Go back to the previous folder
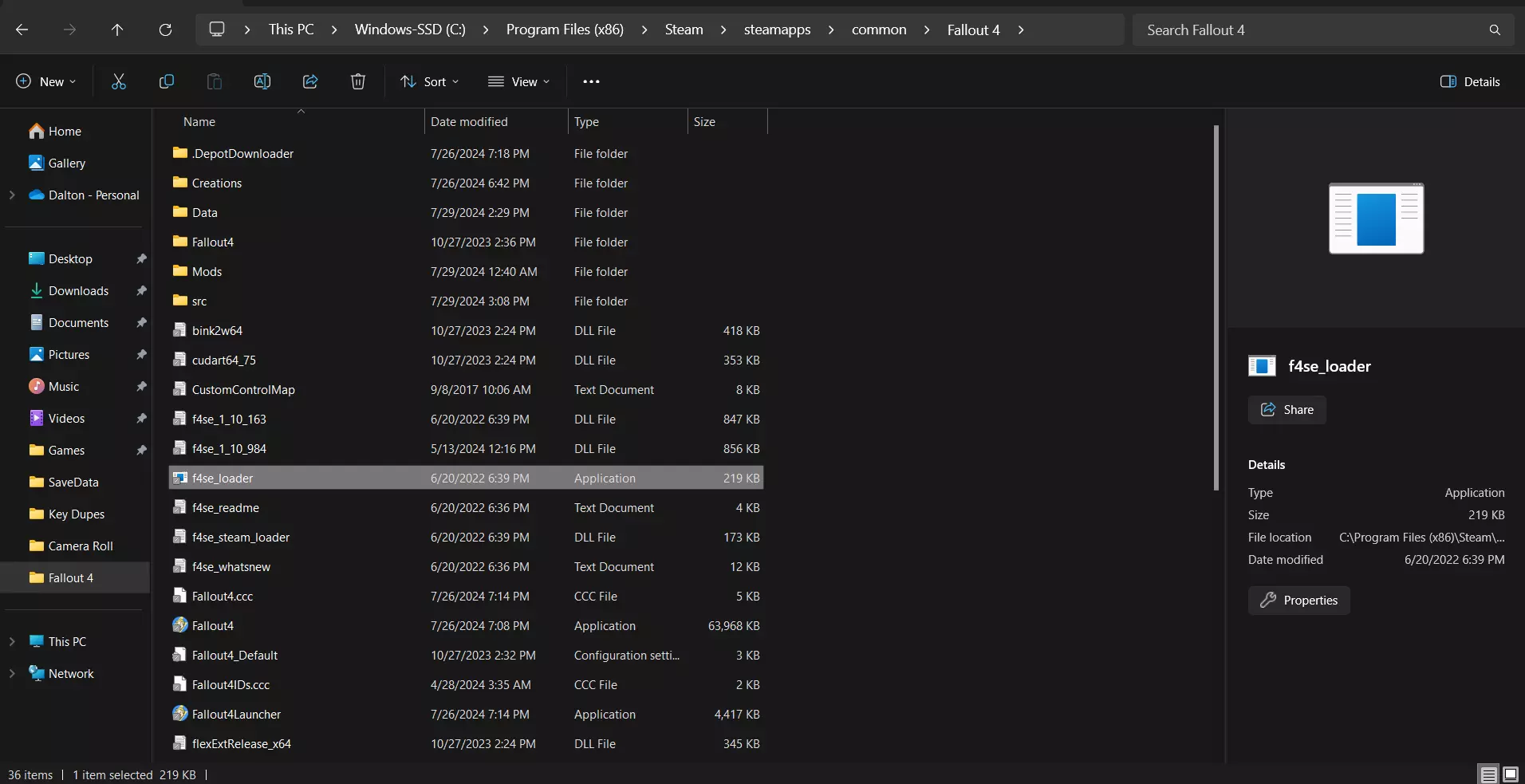This screenshot has width=1525, height=784. pyautogui.click(x=22, y=30)
